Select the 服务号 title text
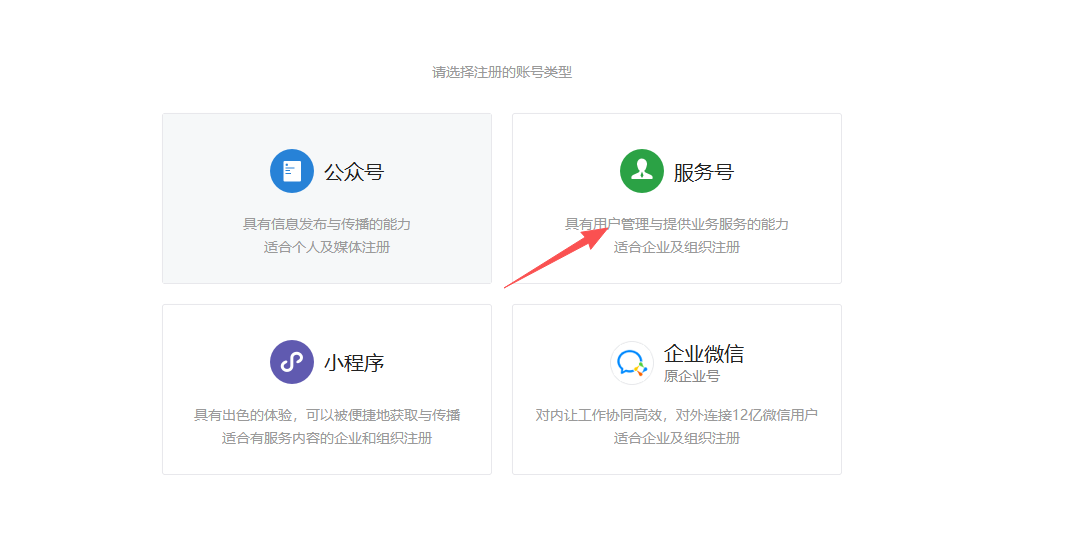Screen dimensions: 1078x542 (704, 172)
